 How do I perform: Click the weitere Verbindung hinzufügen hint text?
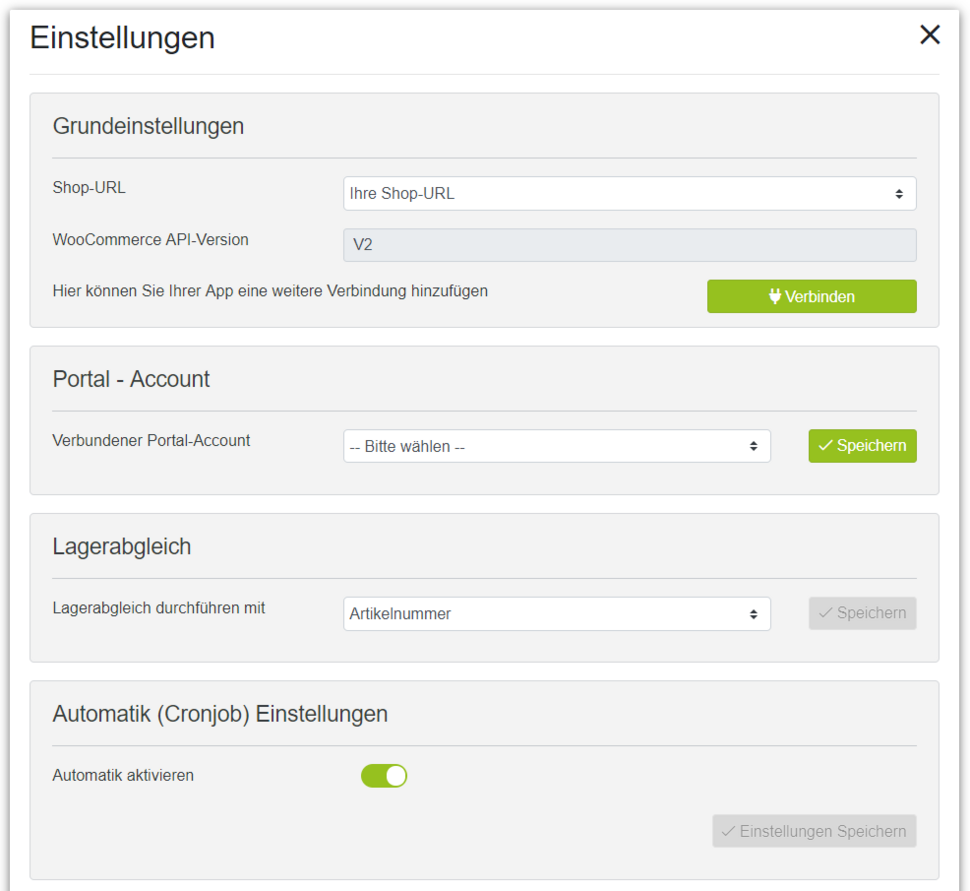(x=270, y=291)
